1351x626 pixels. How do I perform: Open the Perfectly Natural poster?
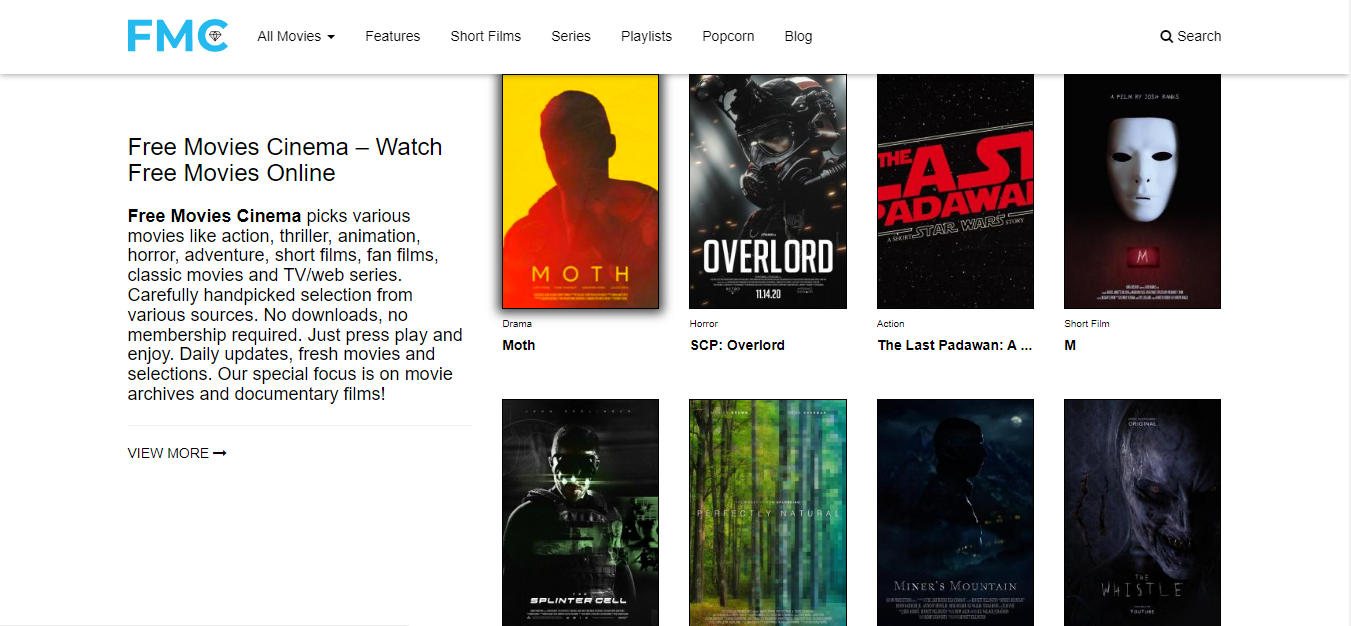(x=768, y=512)
